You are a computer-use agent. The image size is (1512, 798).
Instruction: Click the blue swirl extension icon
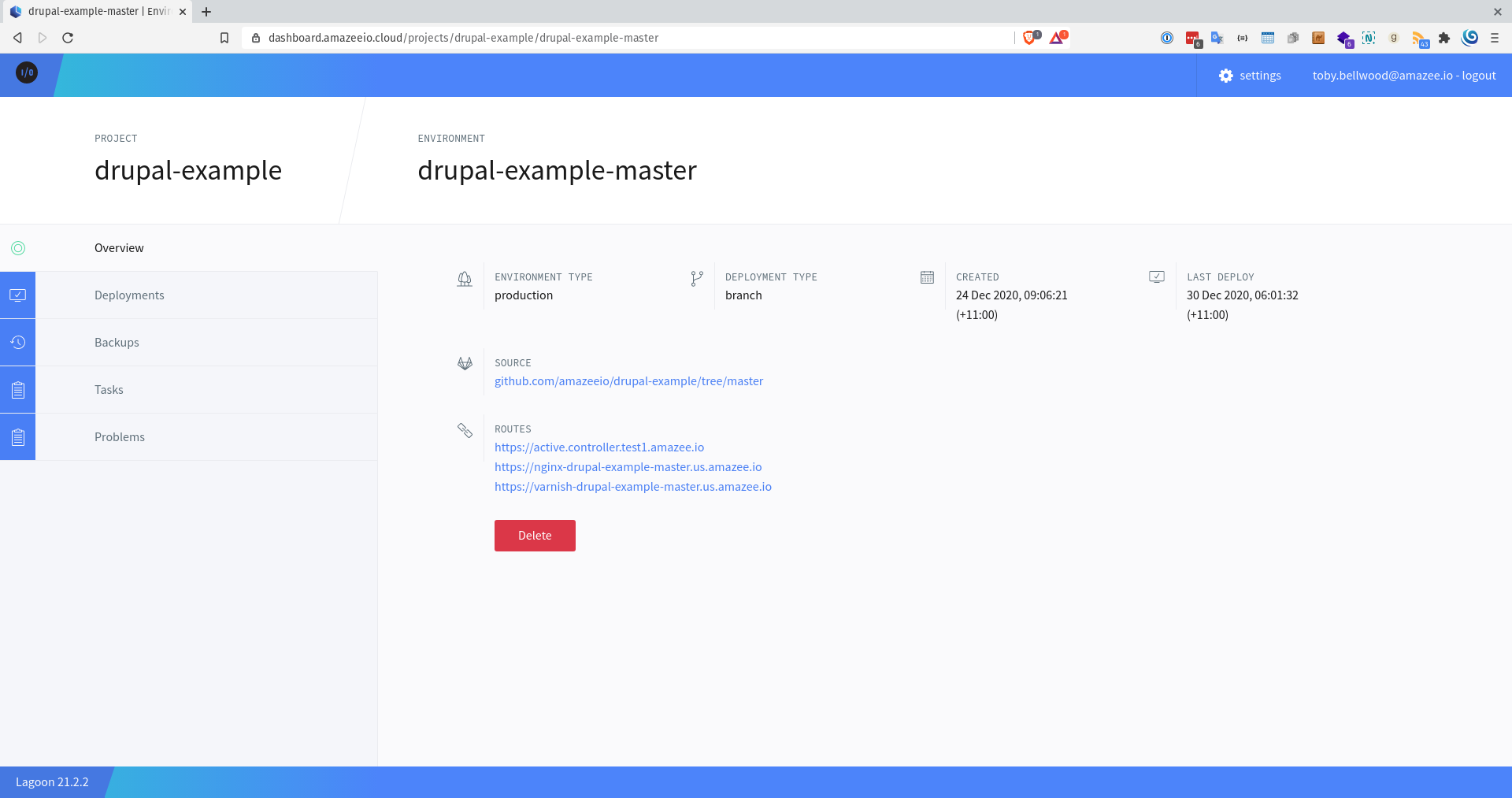pos(1469,38)
